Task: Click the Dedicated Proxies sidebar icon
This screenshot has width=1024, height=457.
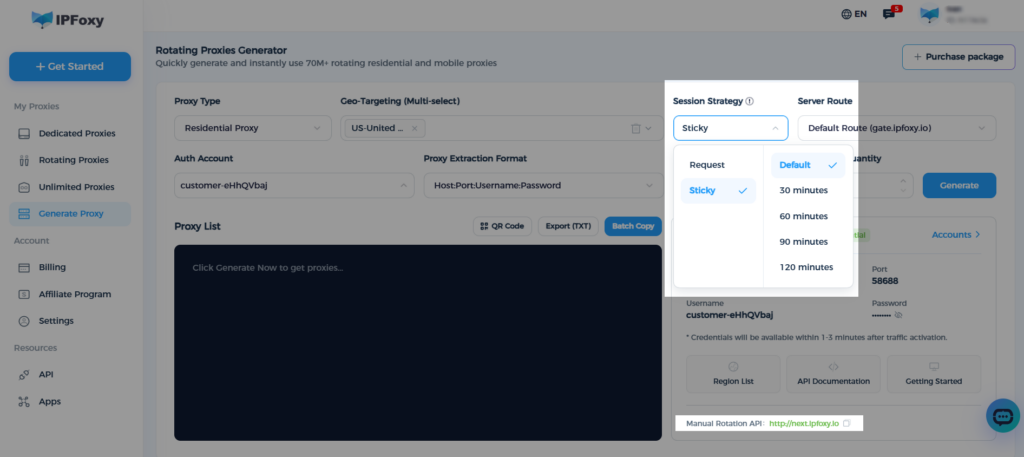Action: (x=24, y=133)
